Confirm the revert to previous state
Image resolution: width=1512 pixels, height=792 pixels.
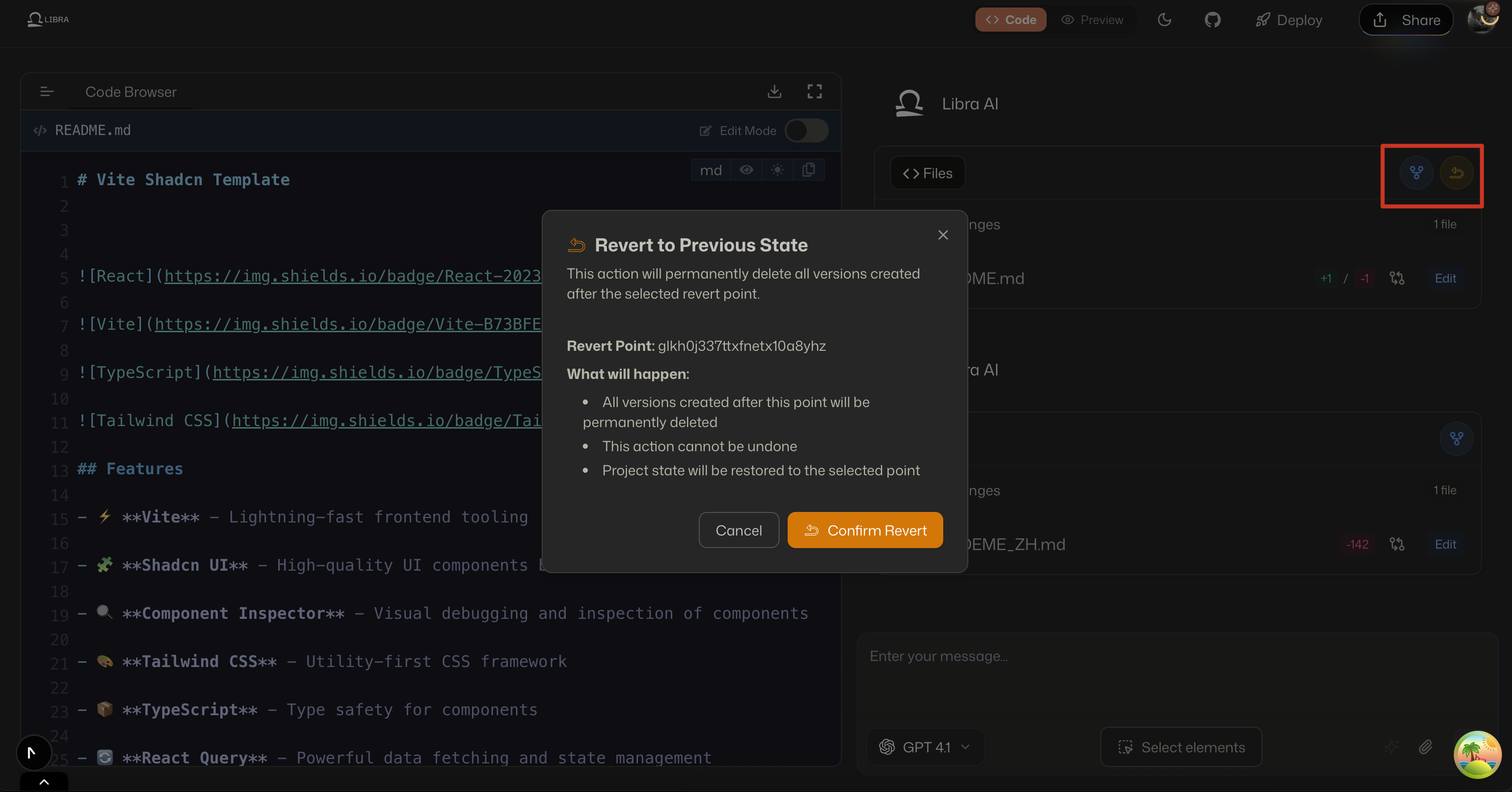point(865,530)
